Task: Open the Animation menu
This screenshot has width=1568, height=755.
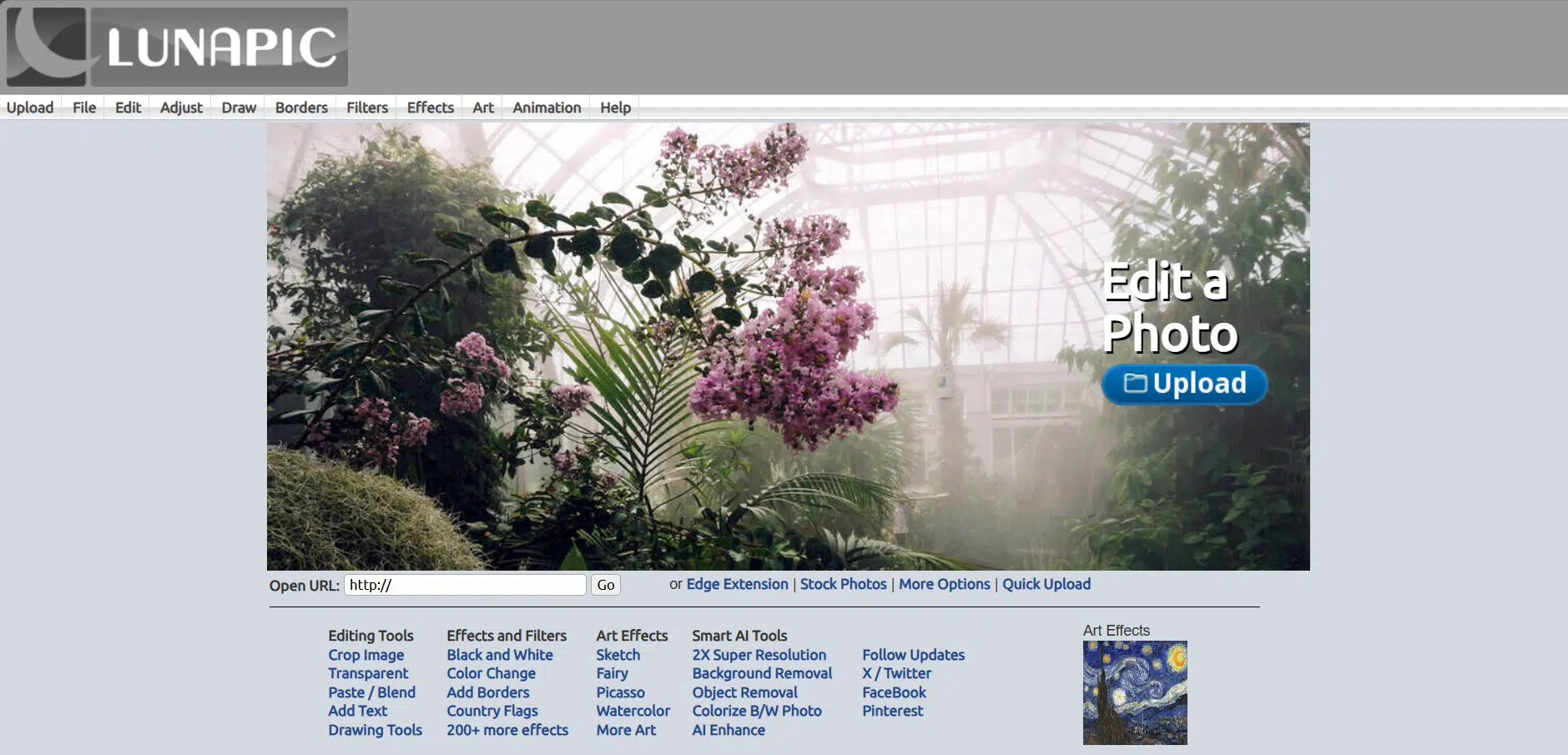Action: click(x=547, y=108)
